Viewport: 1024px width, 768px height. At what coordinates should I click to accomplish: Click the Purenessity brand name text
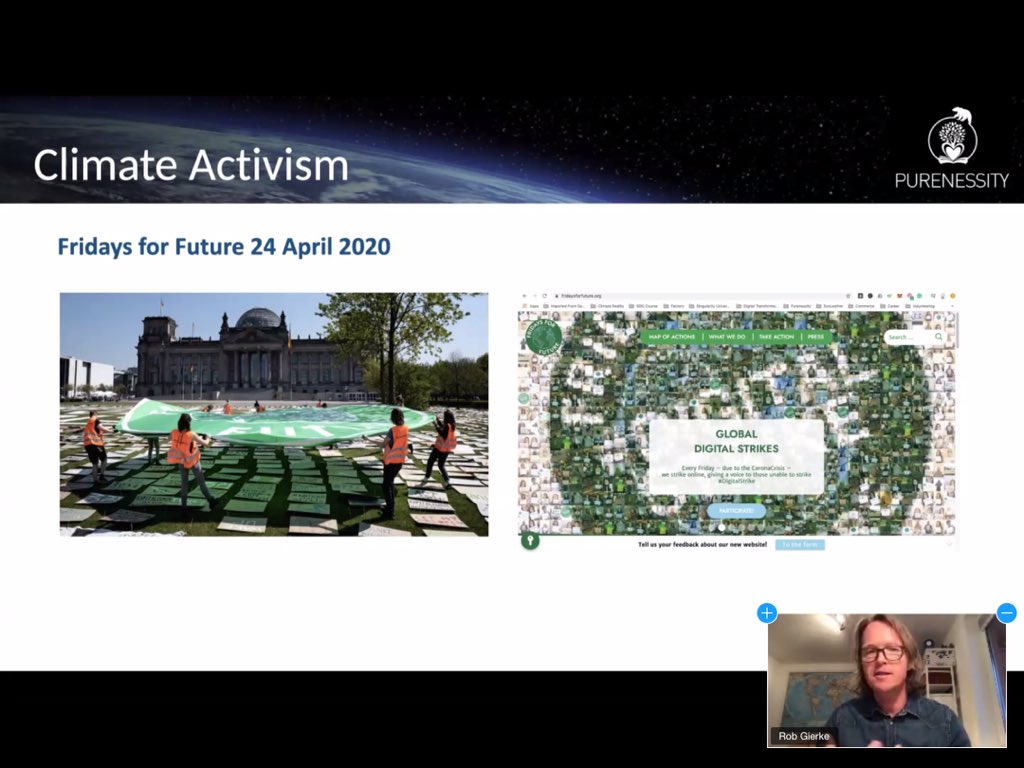[x=952, y=180]
